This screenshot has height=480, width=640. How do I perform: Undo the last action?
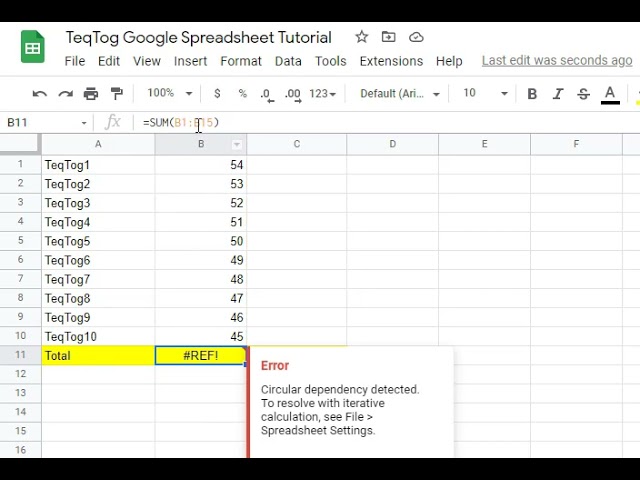40,94
